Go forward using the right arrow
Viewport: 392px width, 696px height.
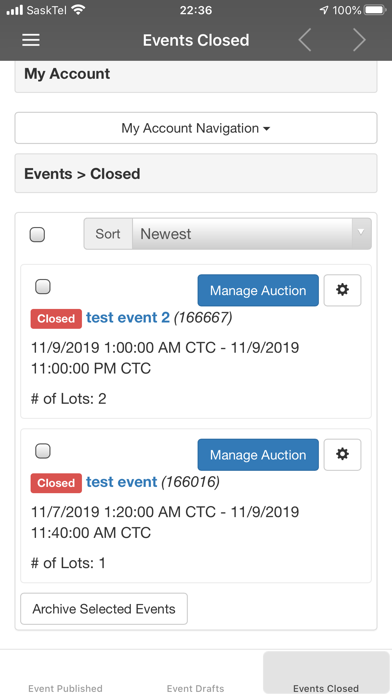[359, 40]
